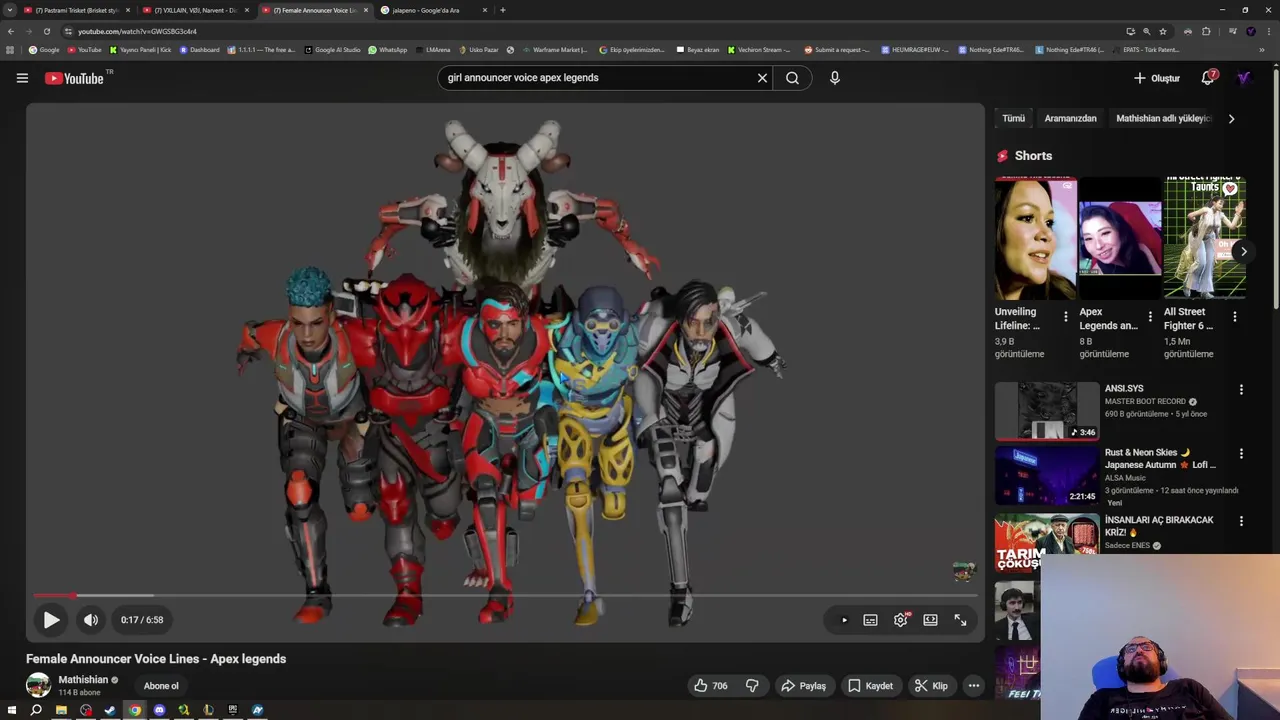Clear the search box text with X
Image resolution: width=1280 pixels, height=720 pixels.
coord(762,78)
